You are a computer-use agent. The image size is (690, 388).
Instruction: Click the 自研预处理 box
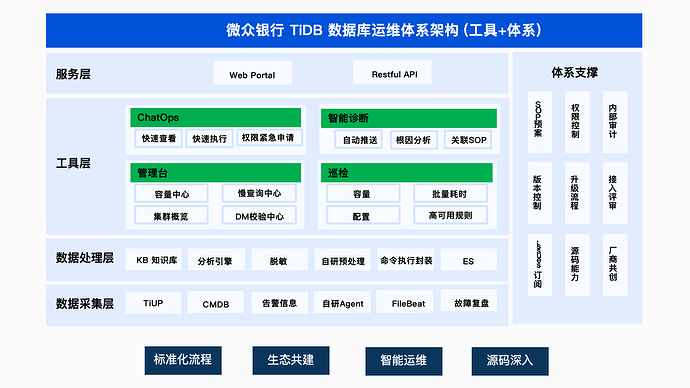[x=342, y=260]
